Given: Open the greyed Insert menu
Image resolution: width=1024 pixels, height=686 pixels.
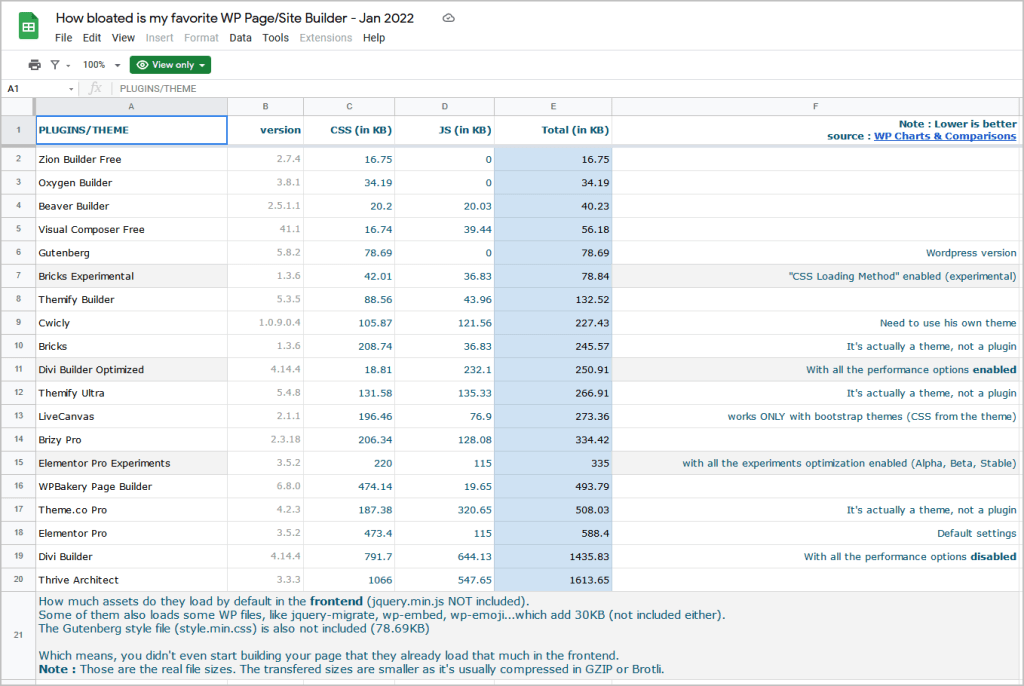Looking at the screenshot, I should pos(159,38).
